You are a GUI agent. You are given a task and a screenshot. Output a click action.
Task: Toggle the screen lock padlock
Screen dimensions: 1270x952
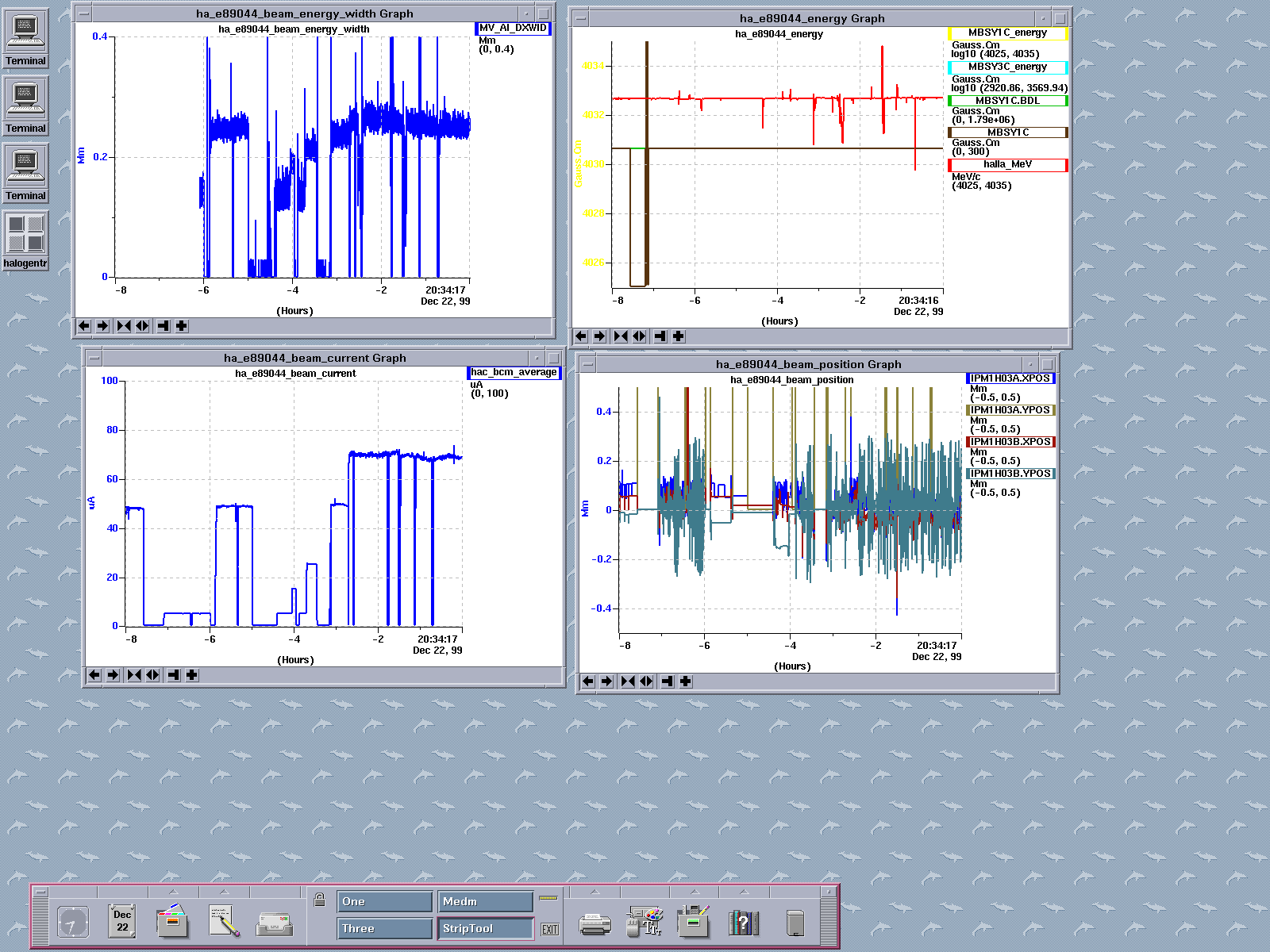(319, 900)
